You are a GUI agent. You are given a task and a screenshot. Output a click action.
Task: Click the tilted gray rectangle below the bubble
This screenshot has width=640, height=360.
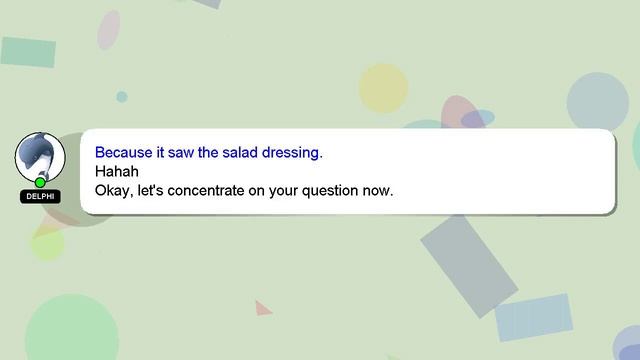click(469, 266)
